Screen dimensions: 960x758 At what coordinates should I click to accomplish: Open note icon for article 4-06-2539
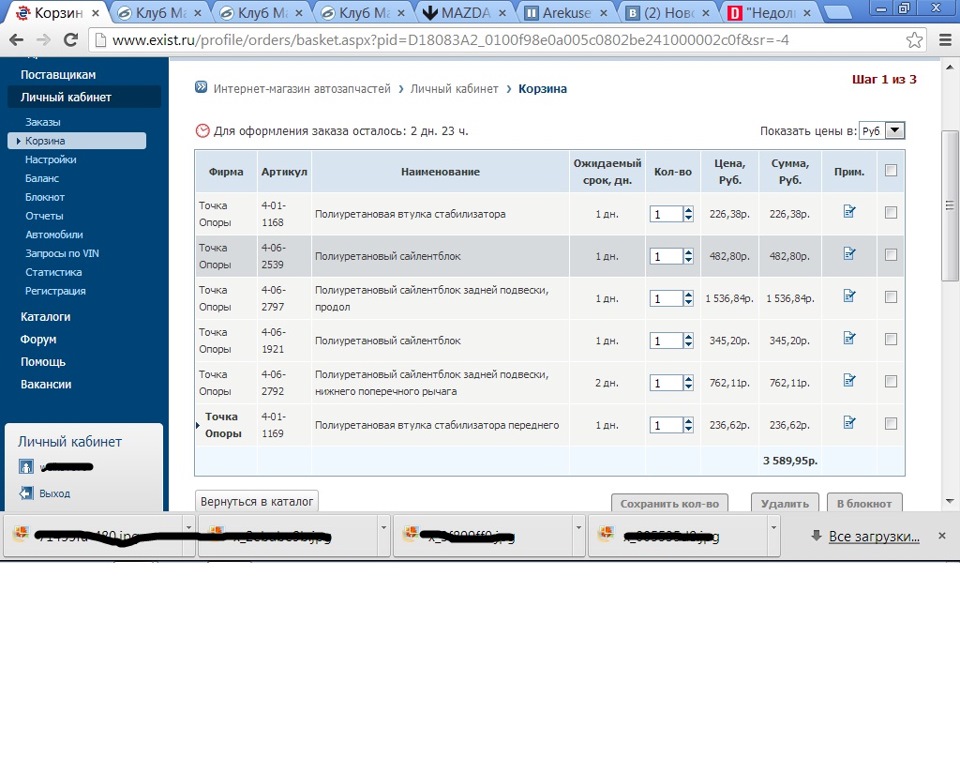[x=849, y=254]
